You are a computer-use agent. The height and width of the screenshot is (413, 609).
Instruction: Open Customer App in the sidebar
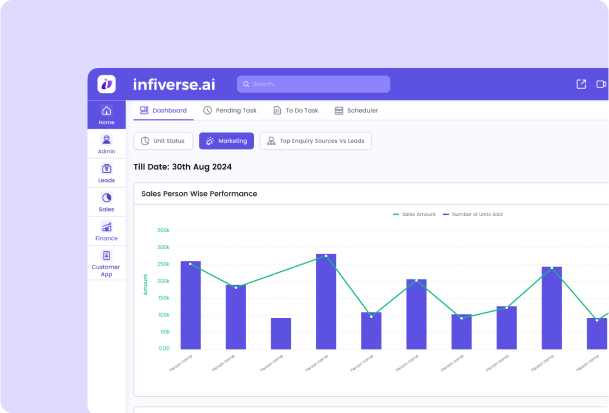point(107,263)
